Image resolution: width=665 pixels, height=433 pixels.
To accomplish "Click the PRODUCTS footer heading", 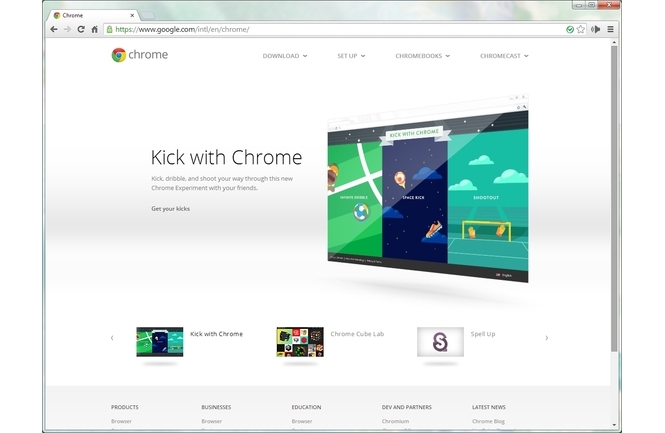I will click(125, 407).
